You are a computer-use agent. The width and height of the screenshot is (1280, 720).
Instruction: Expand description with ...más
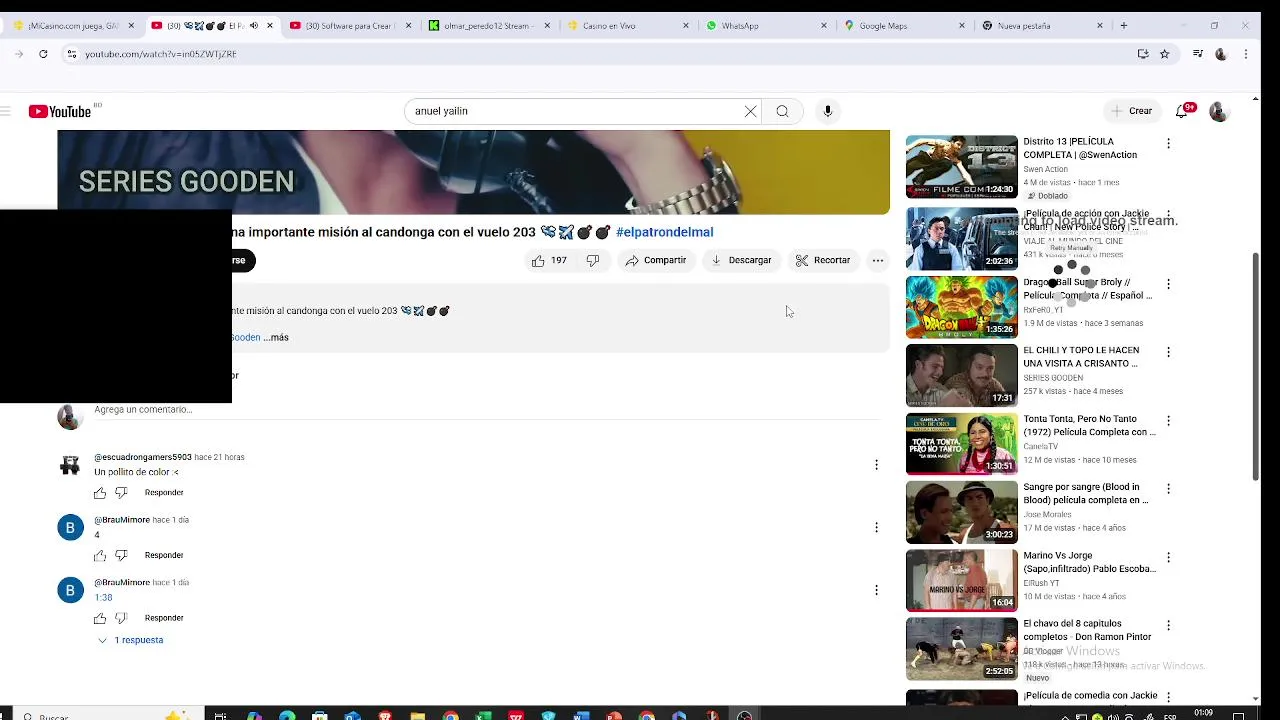pos(276,337)
